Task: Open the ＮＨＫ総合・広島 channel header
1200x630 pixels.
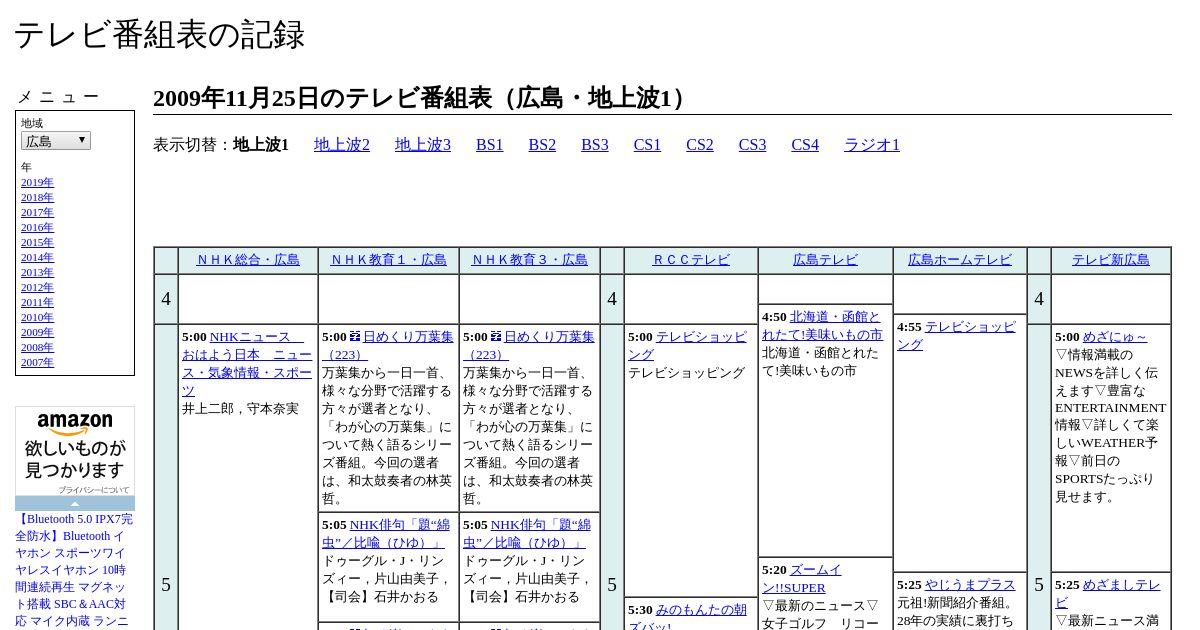Action: 248,260
